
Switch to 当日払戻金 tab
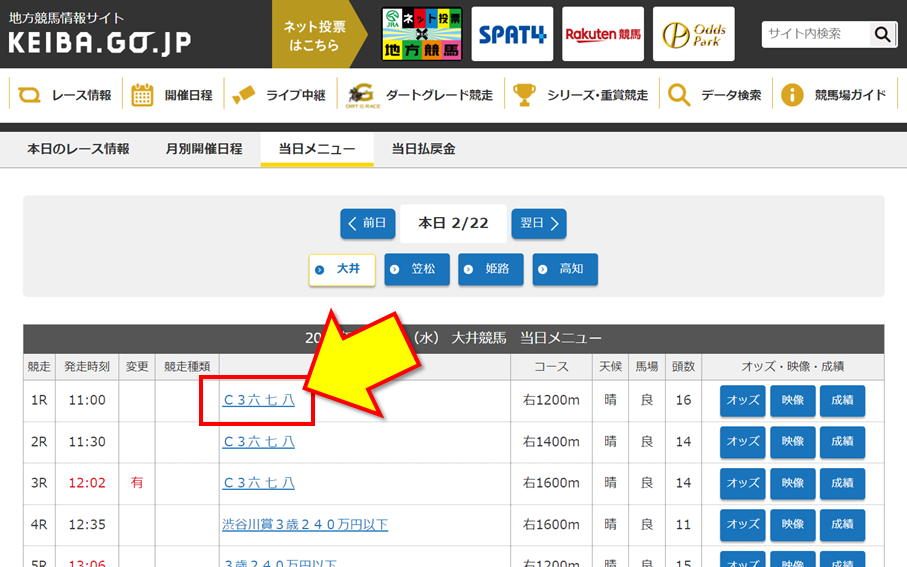423,149
